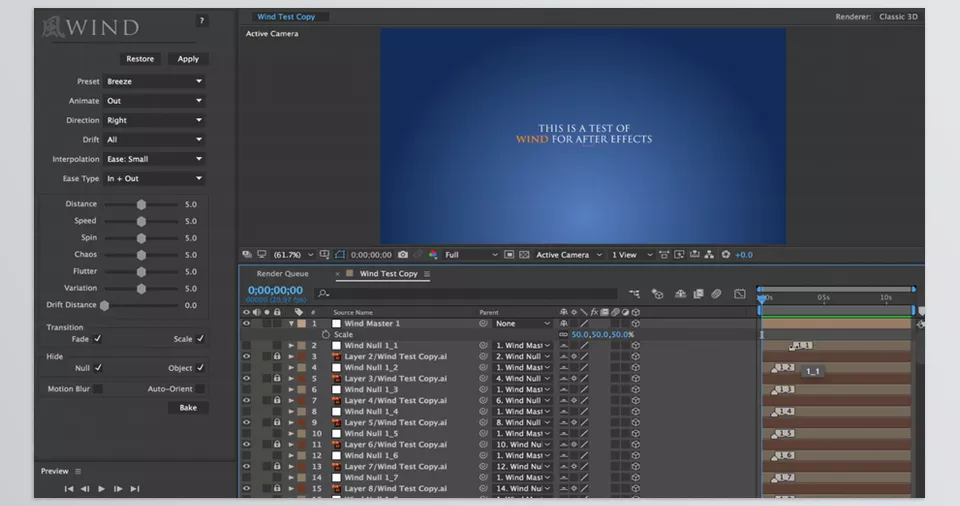960x506 pixels.
Task: Uncheck the Fade transition checkbox
Action: click(x=98, y=339)
